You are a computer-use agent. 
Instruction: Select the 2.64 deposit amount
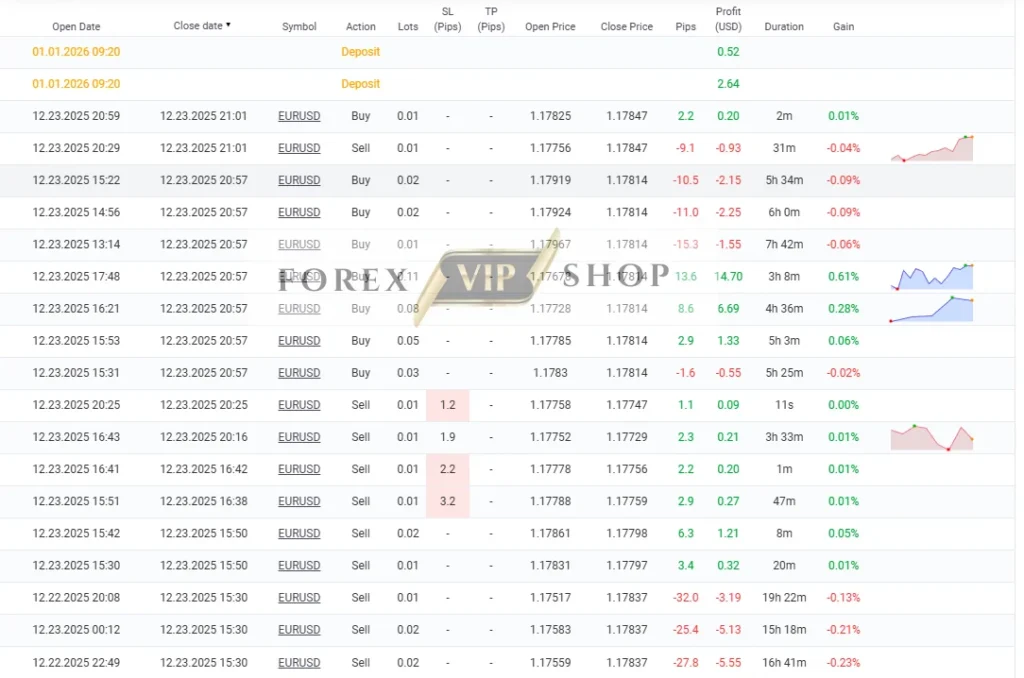728,84
